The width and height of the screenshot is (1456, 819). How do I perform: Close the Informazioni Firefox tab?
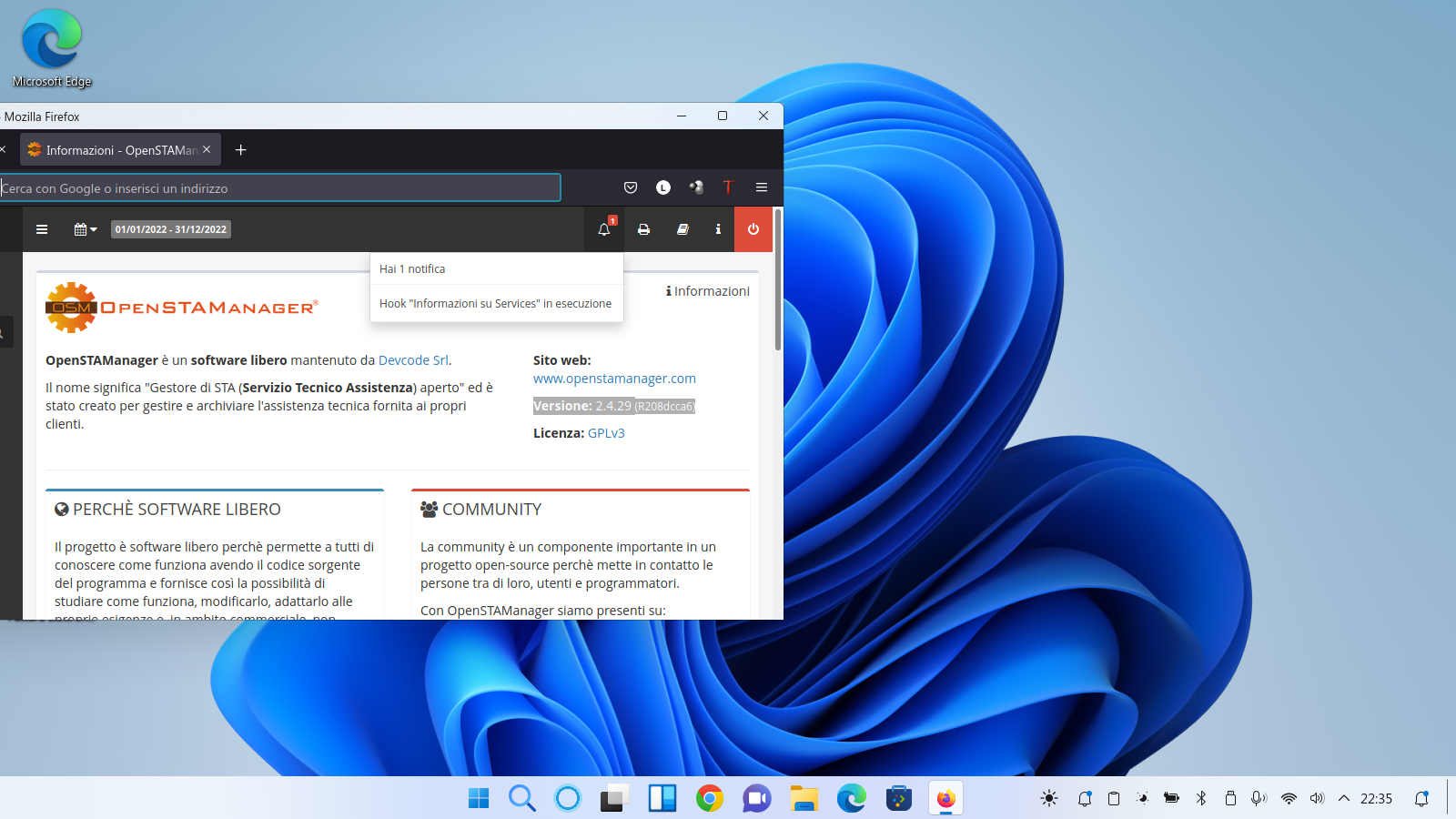(207, 149)
